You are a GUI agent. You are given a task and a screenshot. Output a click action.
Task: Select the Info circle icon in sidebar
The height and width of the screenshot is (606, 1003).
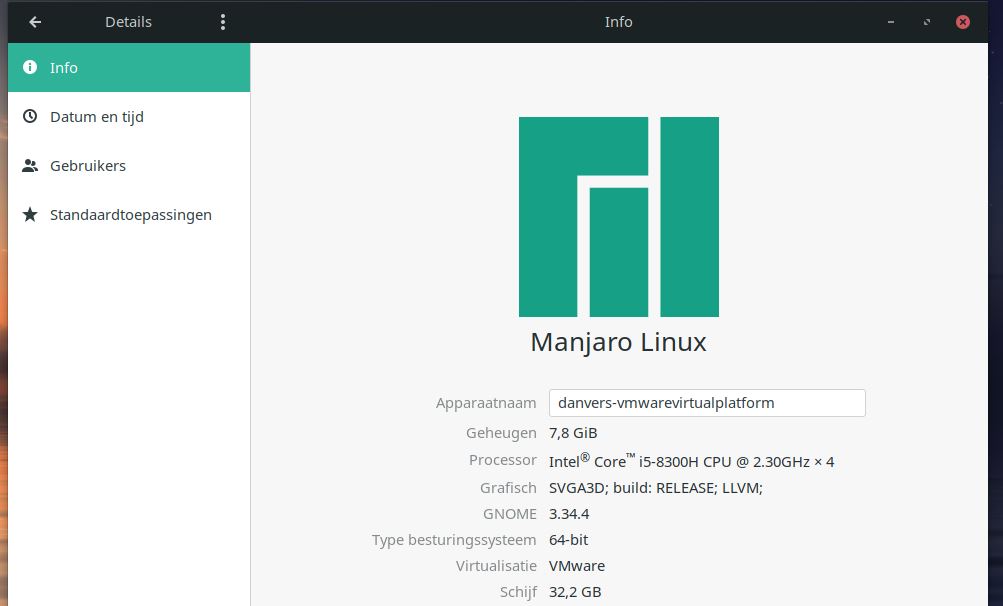pyautogui.click(x=30, y=67)
